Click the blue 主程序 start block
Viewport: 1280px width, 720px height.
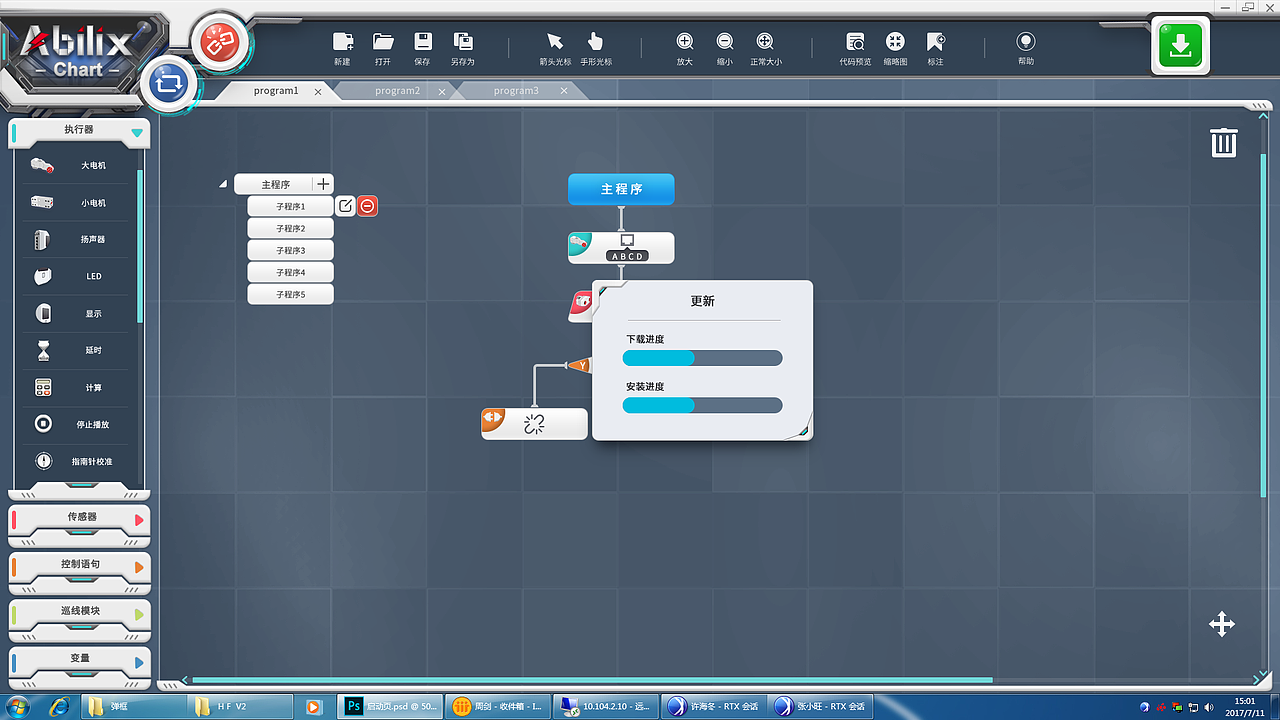click(621, 189)
